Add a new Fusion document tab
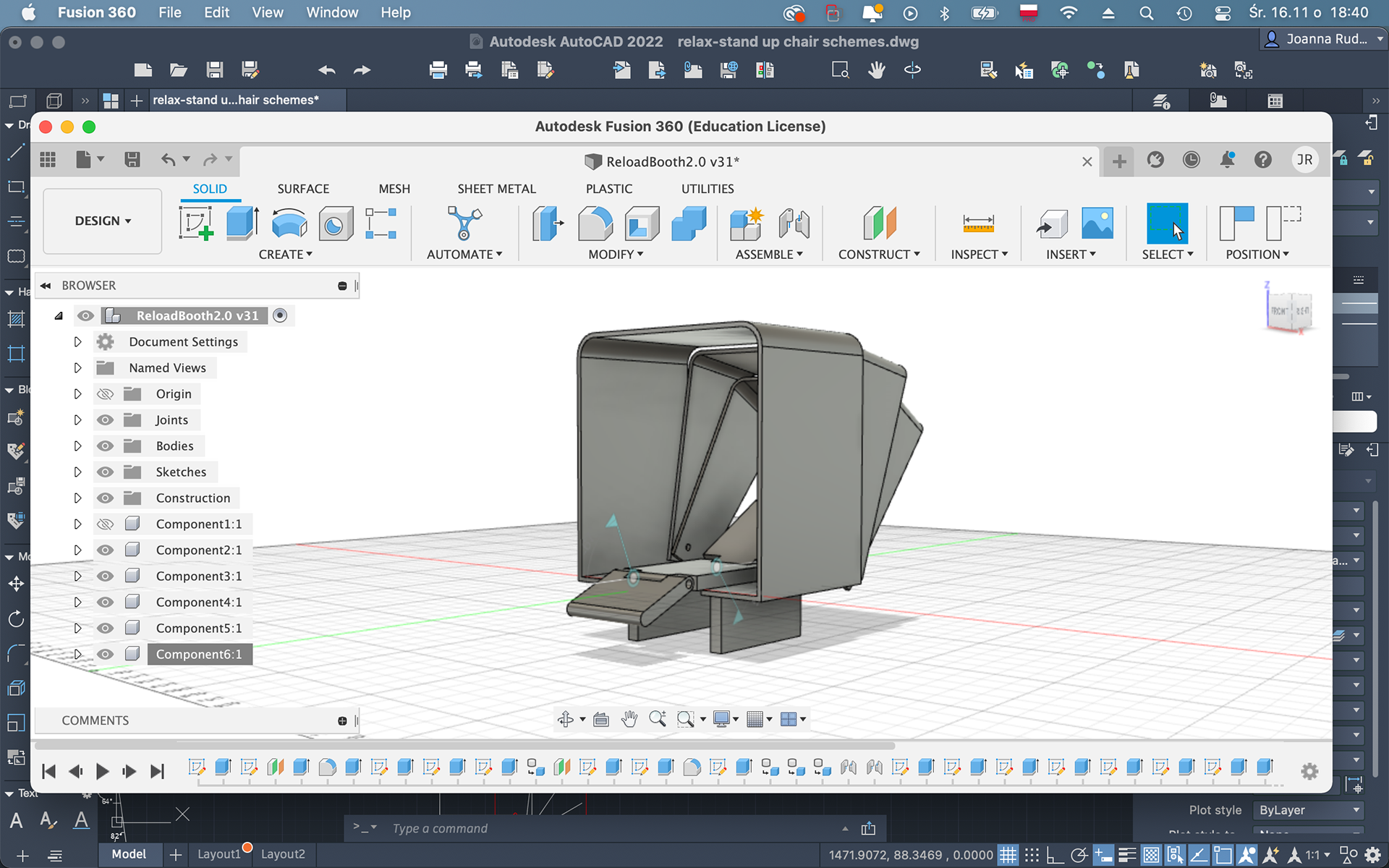This screenshot has width=1389, height=868. (1119, 161)
